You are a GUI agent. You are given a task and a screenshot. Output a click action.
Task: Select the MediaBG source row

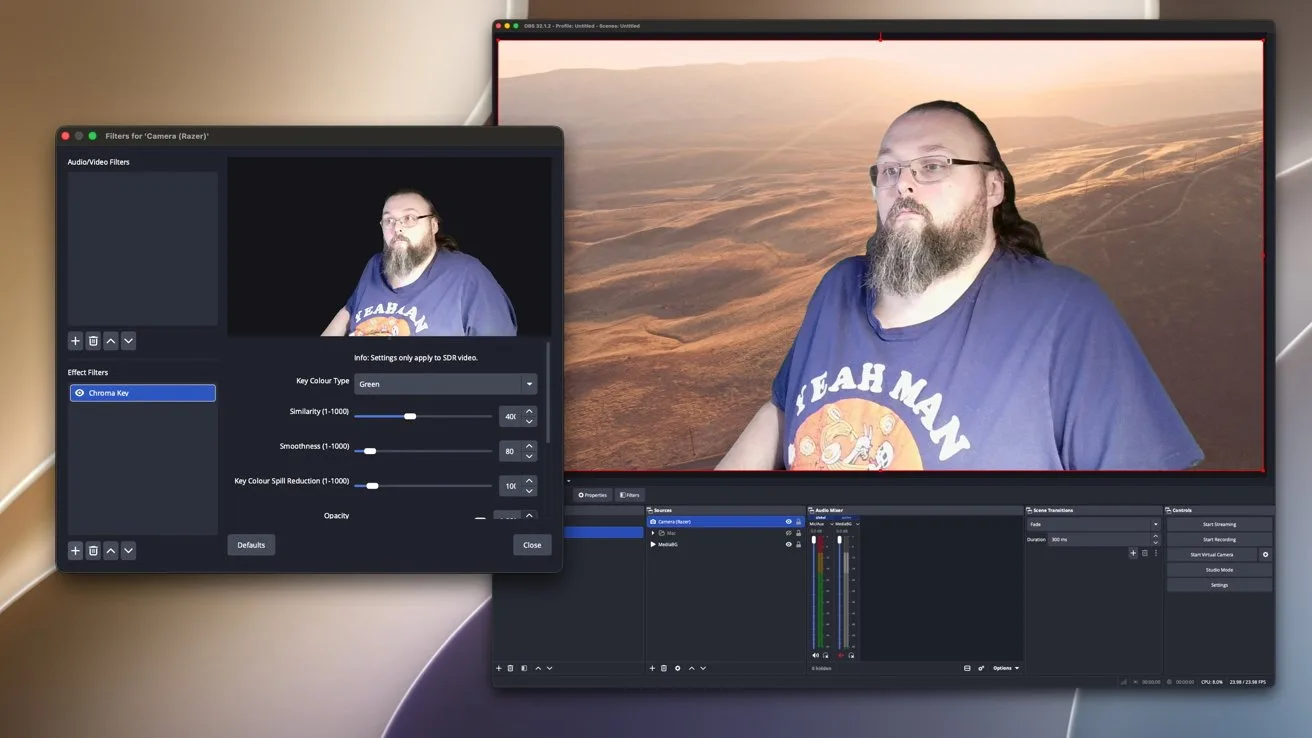click(725, 544)
